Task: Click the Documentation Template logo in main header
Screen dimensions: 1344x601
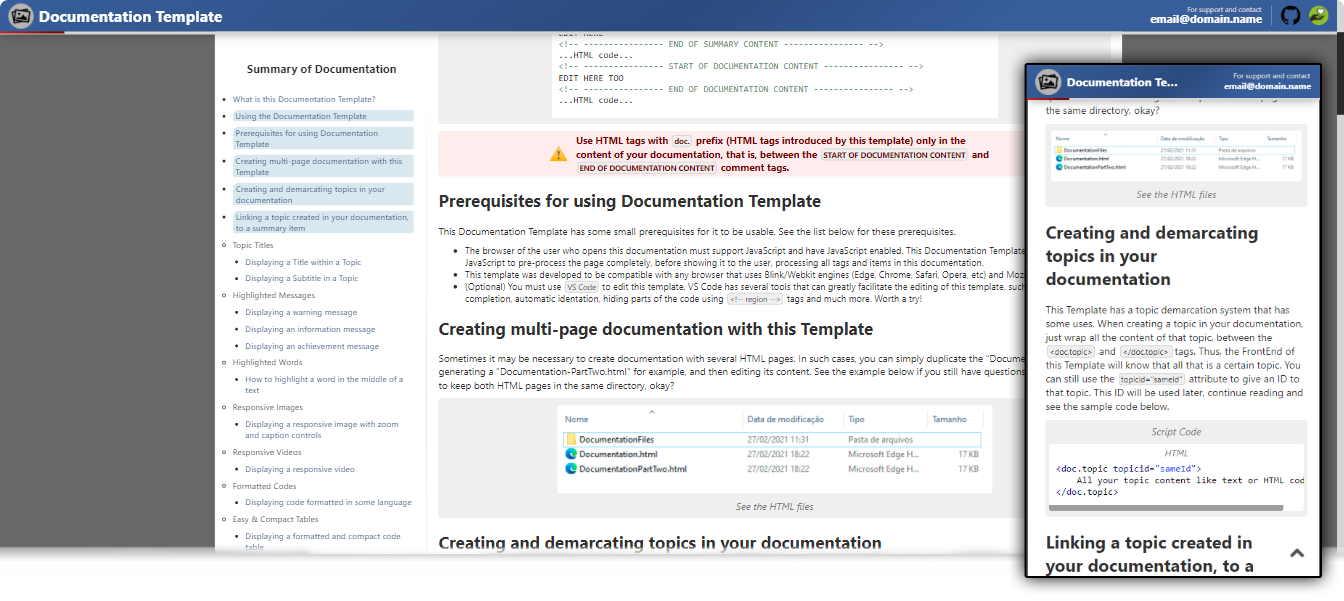Action: pos(20,16)
